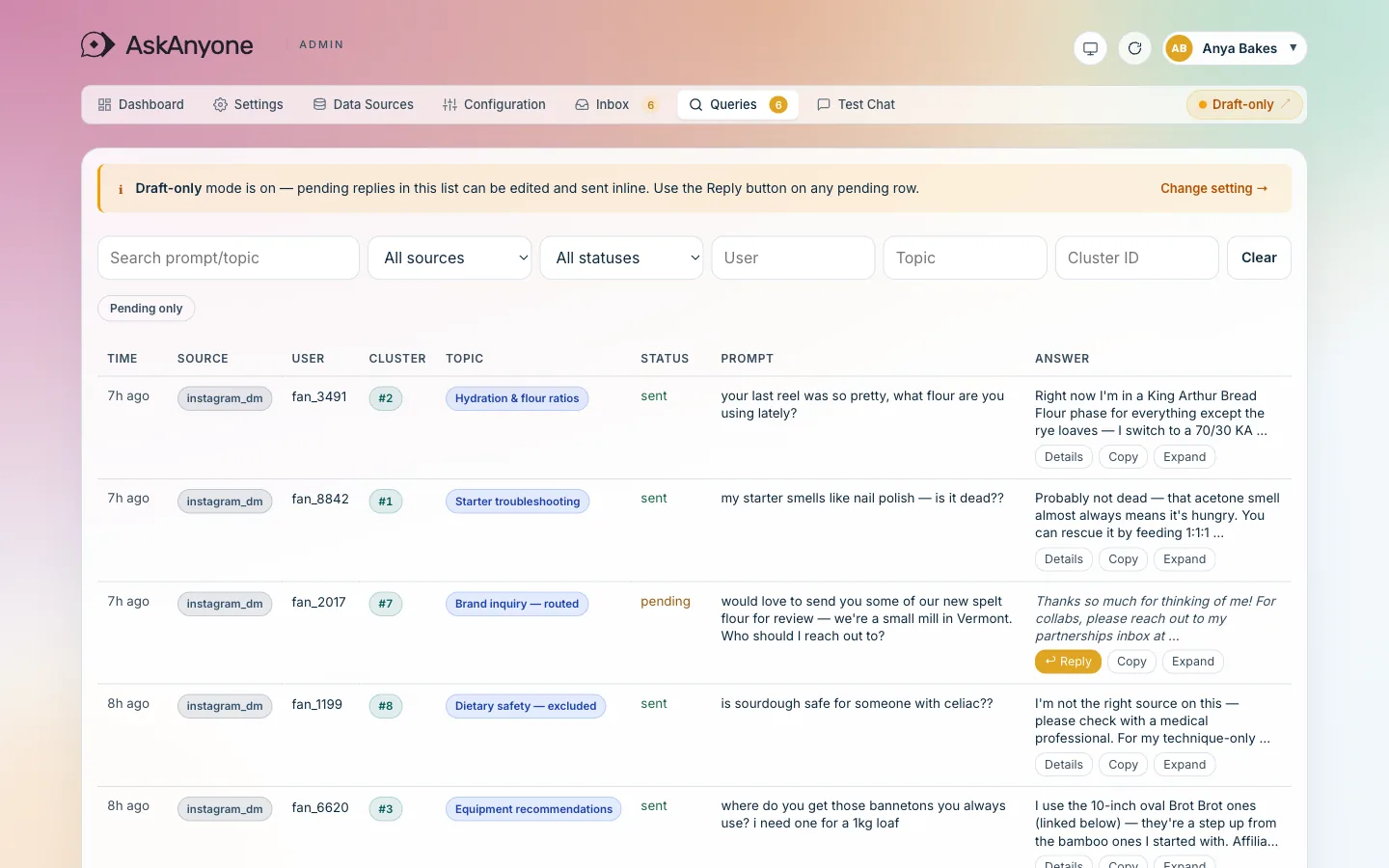This screenshot has width=1389, height=868.
Task: Select the Queries tab
Action: 738,104
